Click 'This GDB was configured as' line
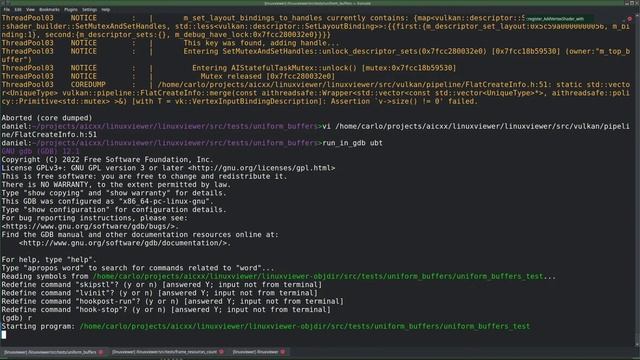640x360 pixels. (107, 201)
